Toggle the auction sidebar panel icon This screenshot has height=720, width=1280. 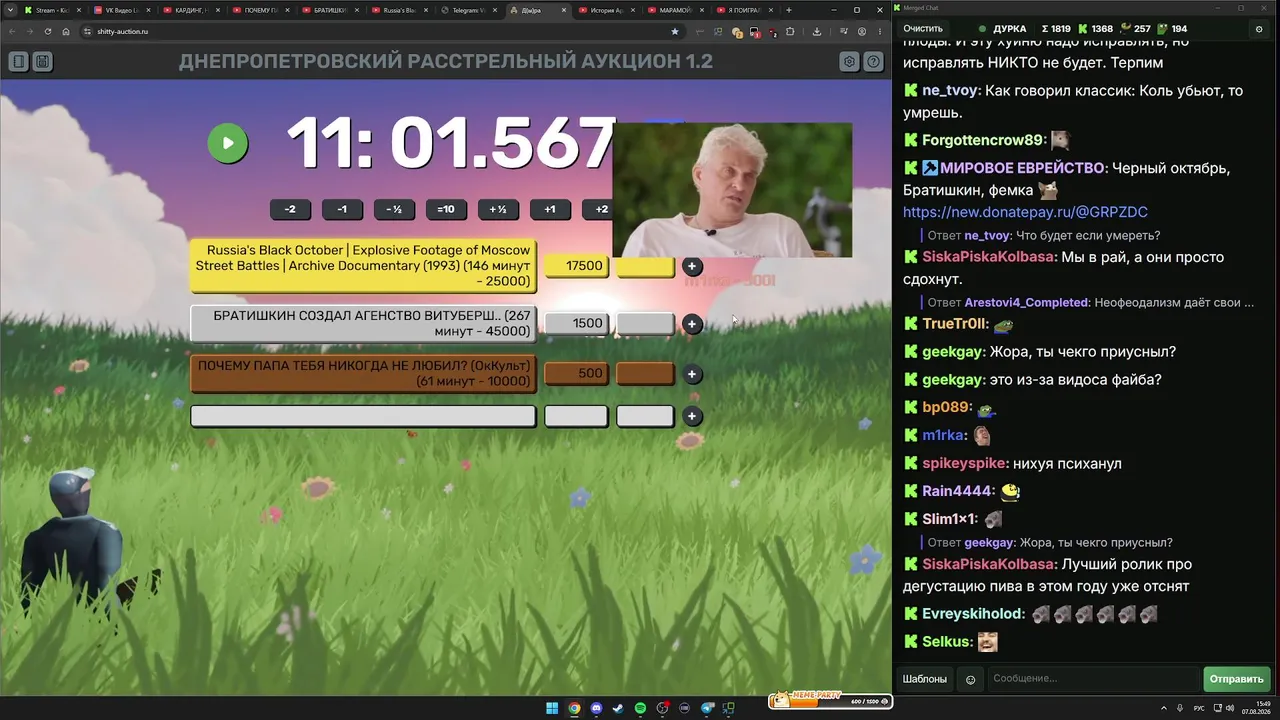[18, 62]
